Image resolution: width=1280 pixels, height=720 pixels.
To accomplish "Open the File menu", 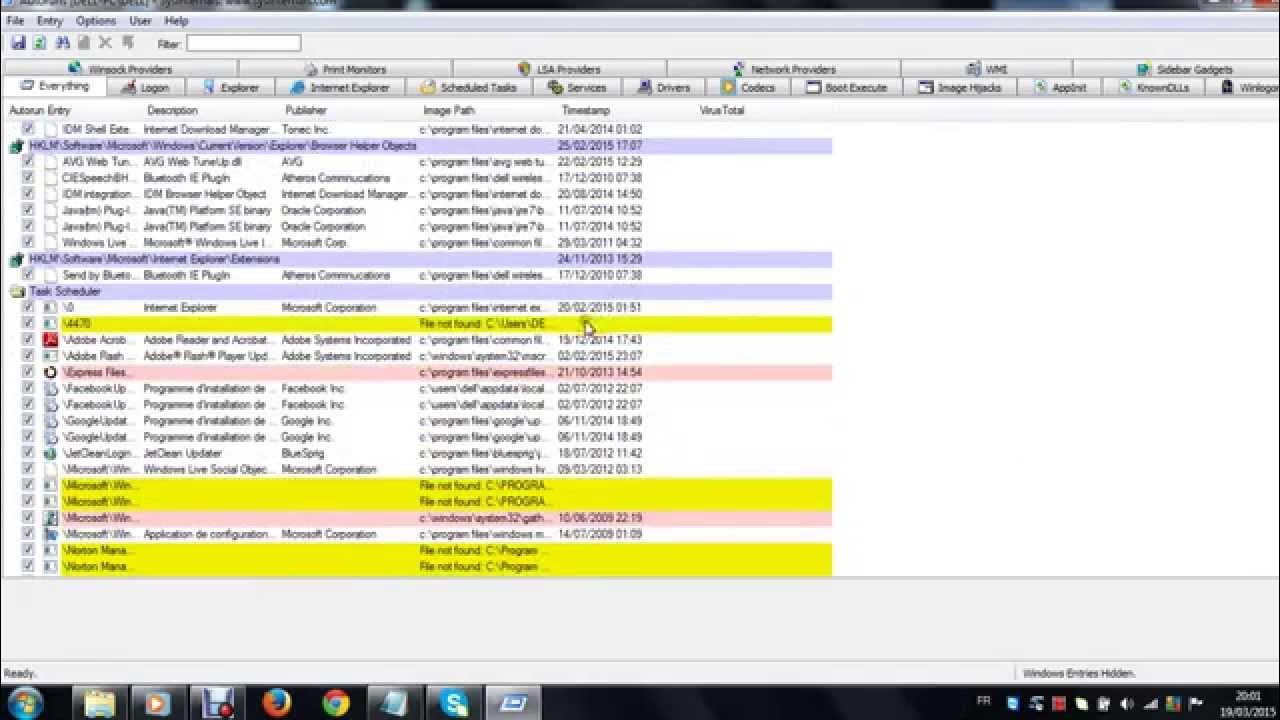I will (x=15, y=21).
